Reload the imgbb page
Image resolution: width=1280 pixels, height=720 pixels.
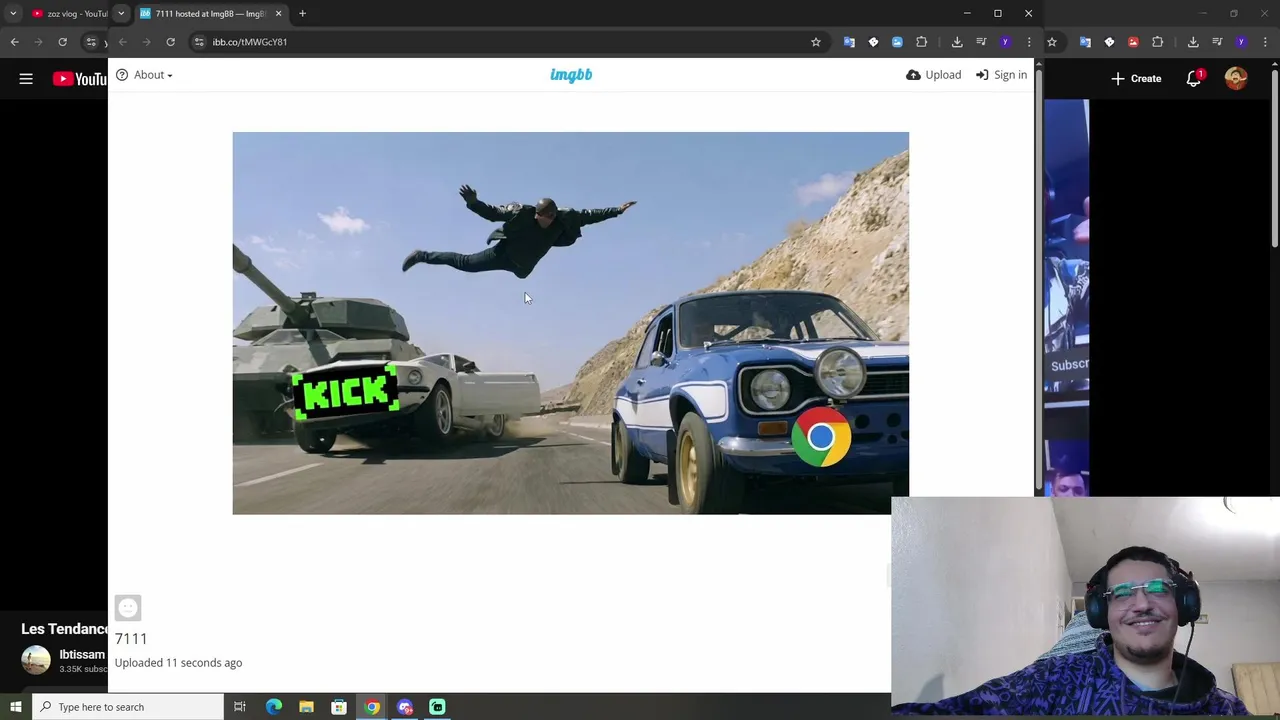click(x=171, y=42)
